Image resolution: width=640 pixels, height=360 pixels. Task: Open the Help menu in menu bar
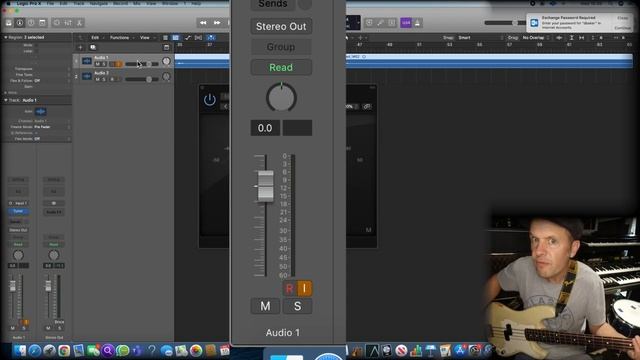tap(196, 3)
